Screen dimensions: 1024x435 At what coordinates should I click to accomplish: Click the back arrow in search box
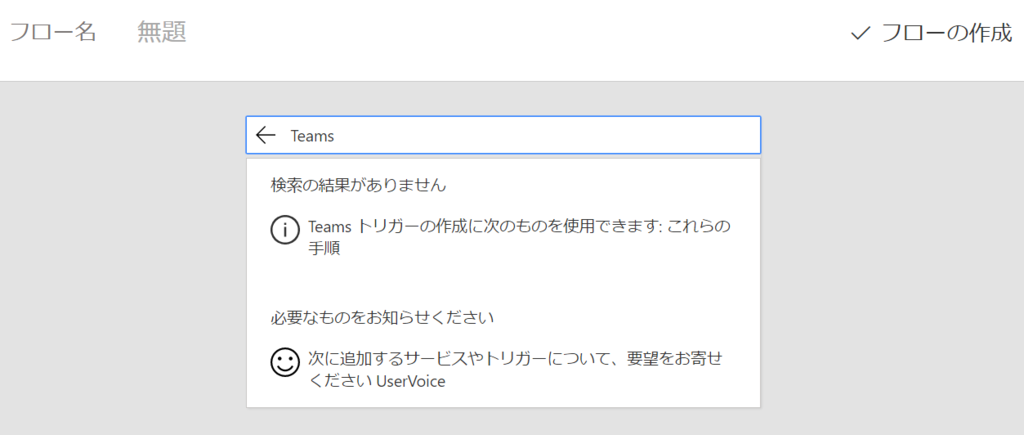pos(265,135)
